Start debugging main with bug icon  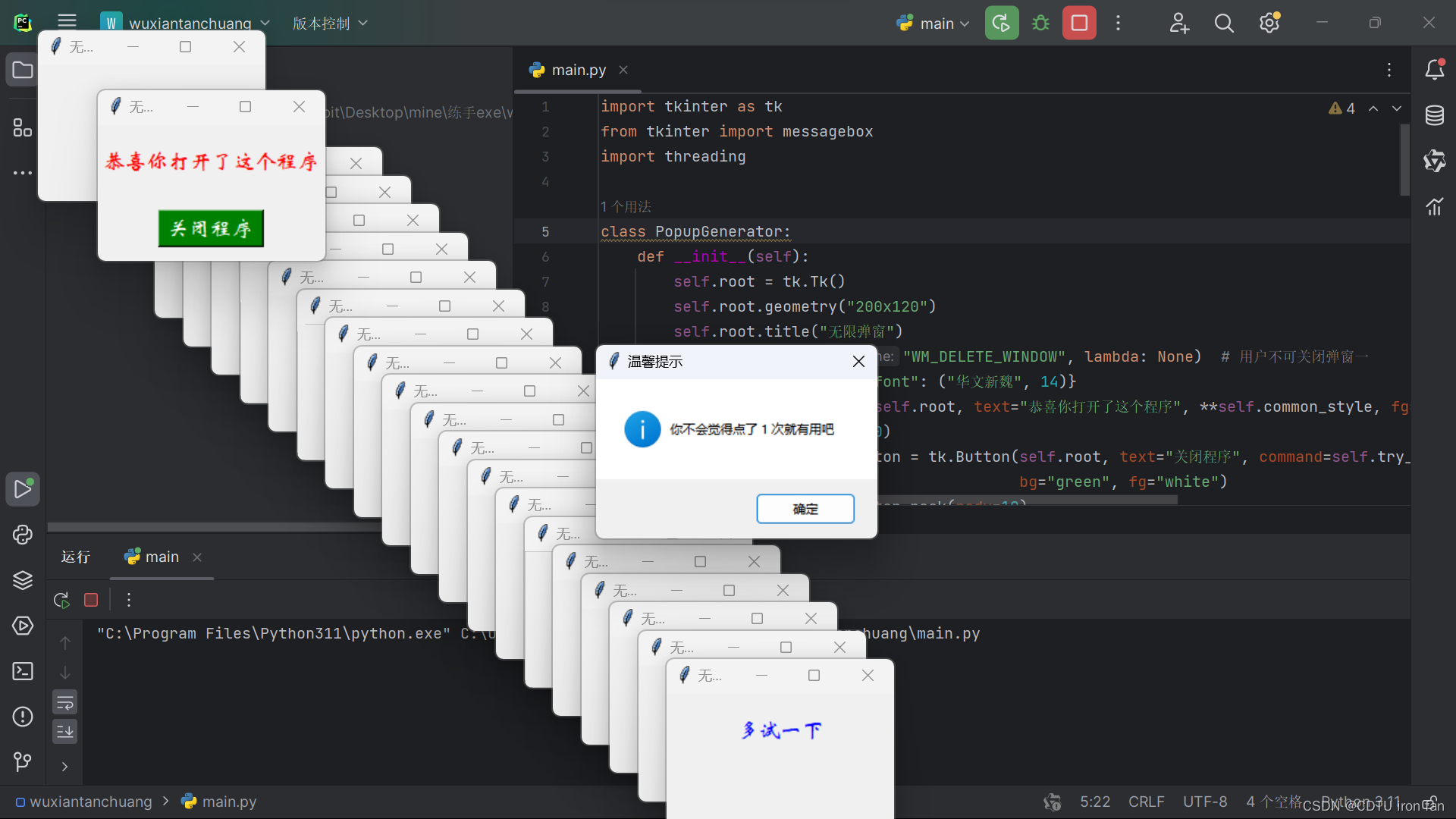1041,23
